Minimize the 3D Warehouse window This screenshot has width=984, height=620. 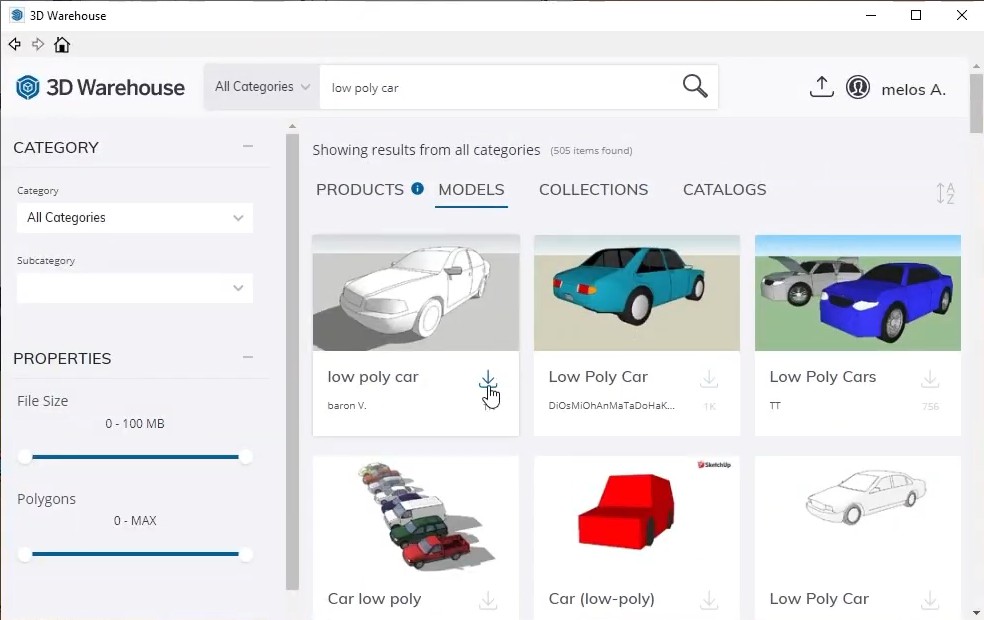click(870, 15)
